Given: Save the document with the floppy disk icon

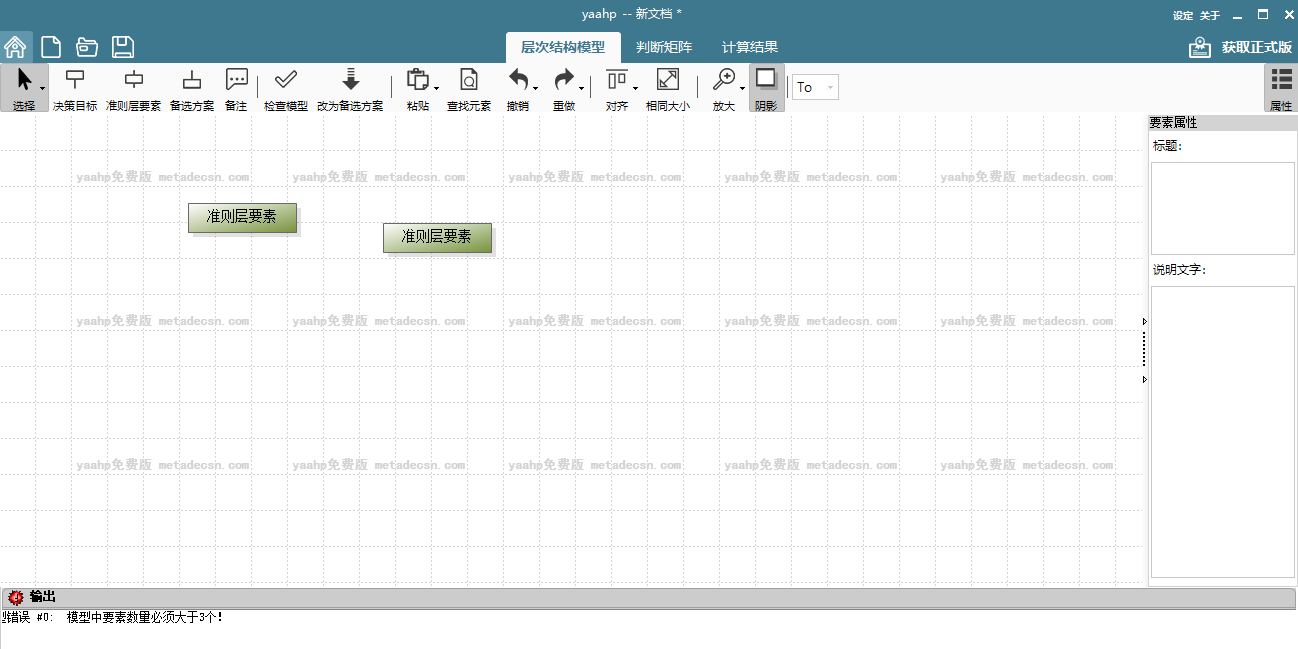Looking at the screenshot, I should pyautogui.click(x=123, y=47).
